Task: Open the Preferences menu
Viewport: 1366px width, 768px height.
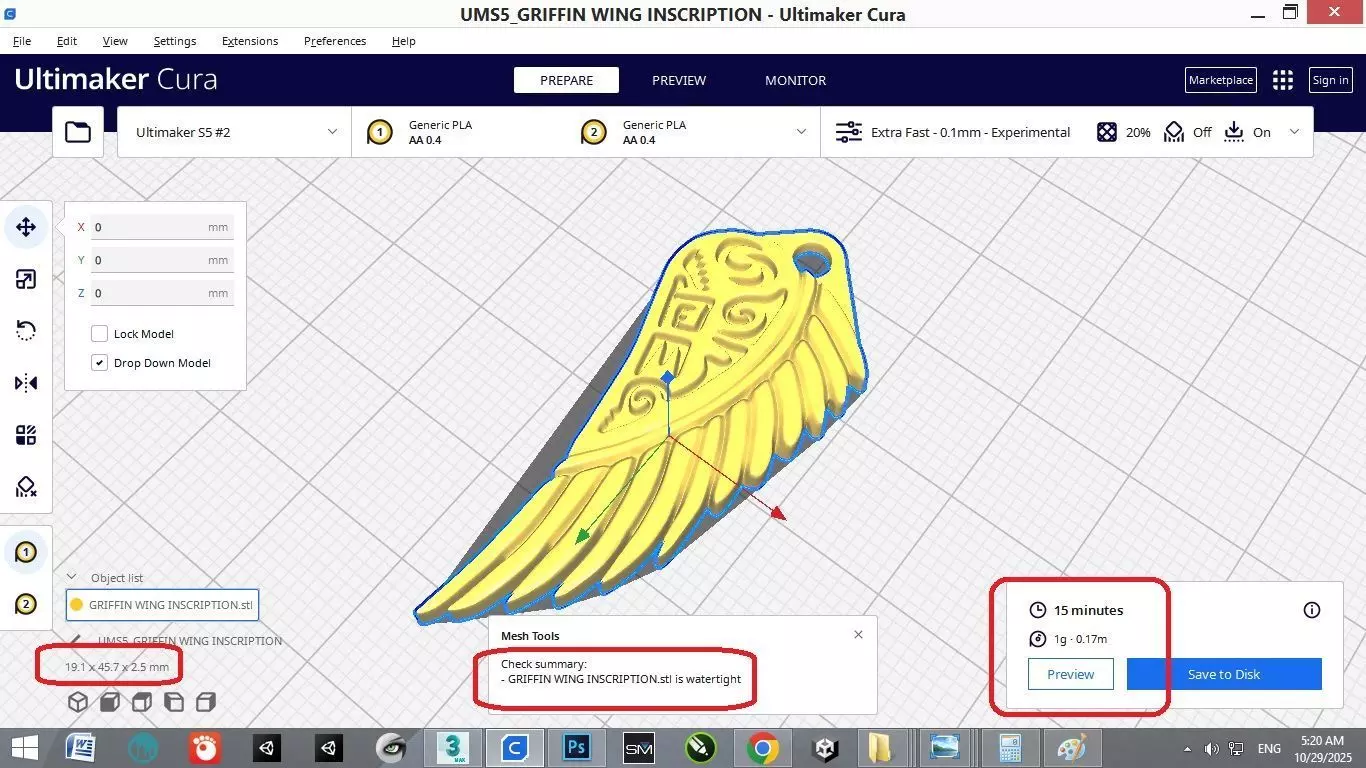Action: (335, 41)
